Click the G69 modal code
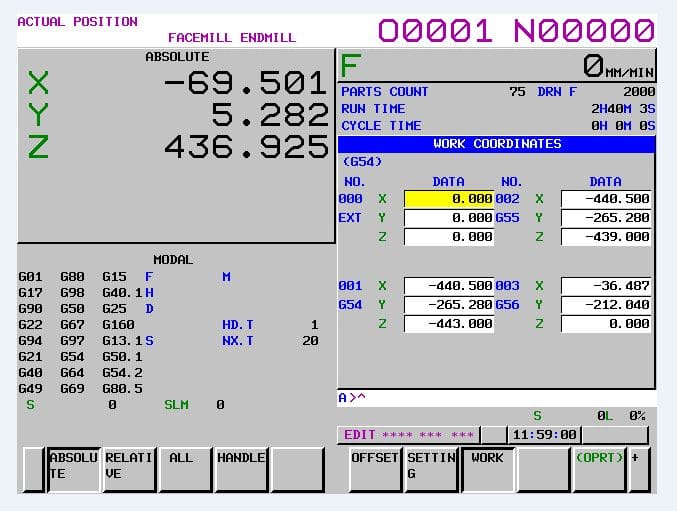 pos(72,389)
